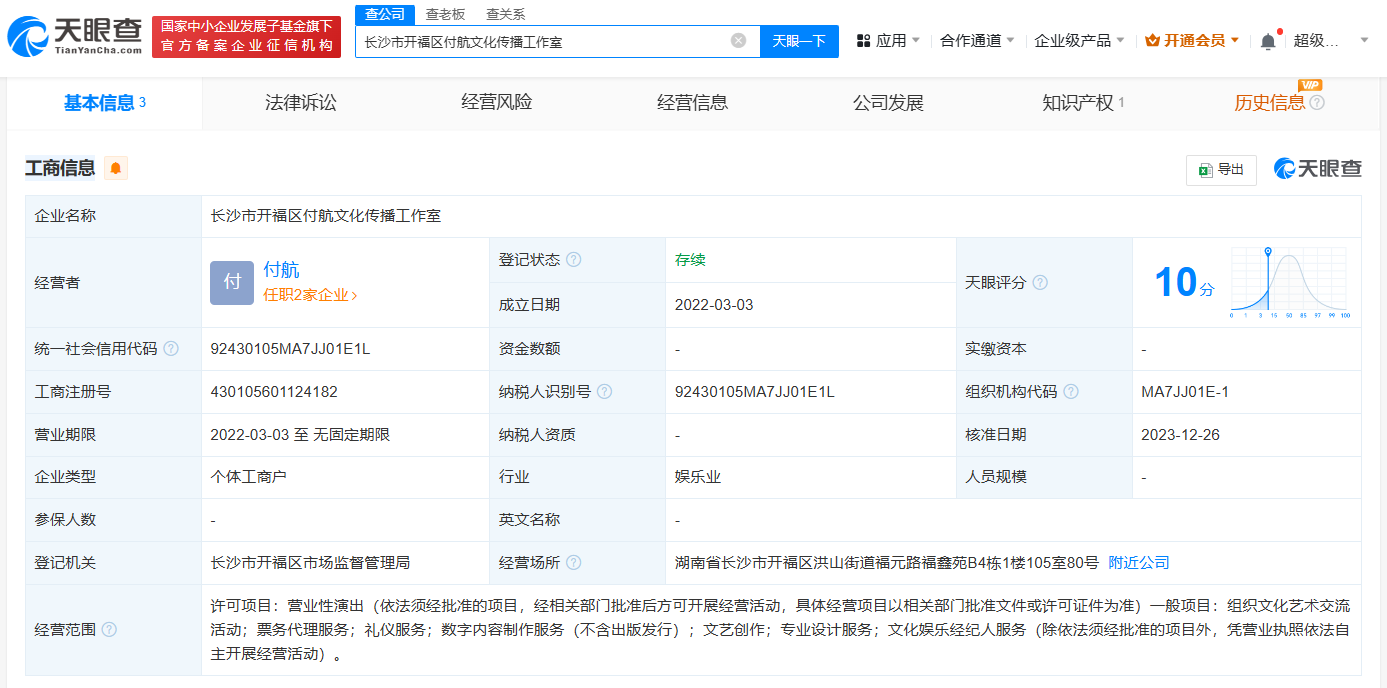Viewport: 1387px width, 688px height.
Task: Click the marker on the rating score curve
Action: pos(1268,250)
